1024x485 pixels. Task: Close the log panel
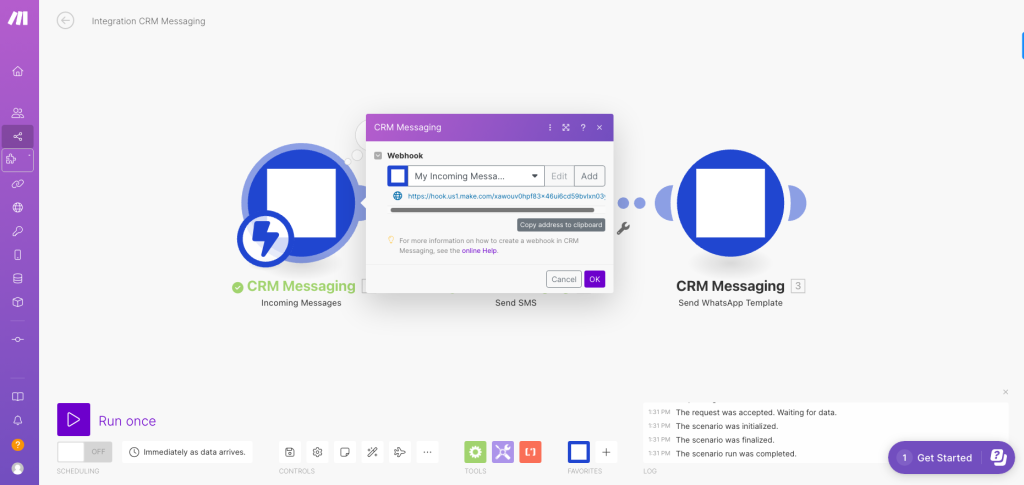point(1006,392)
